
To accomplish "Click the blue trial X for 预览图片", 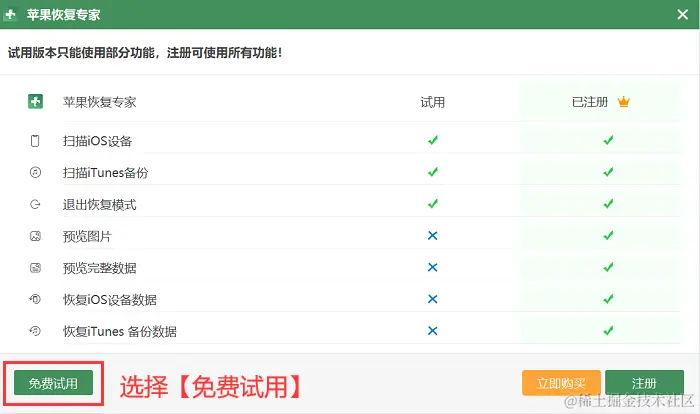I will (x=433, y=235).
